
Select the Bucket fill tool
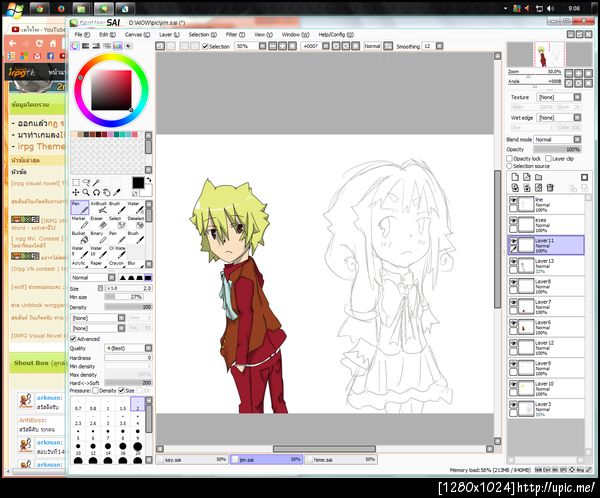point(80,237)
